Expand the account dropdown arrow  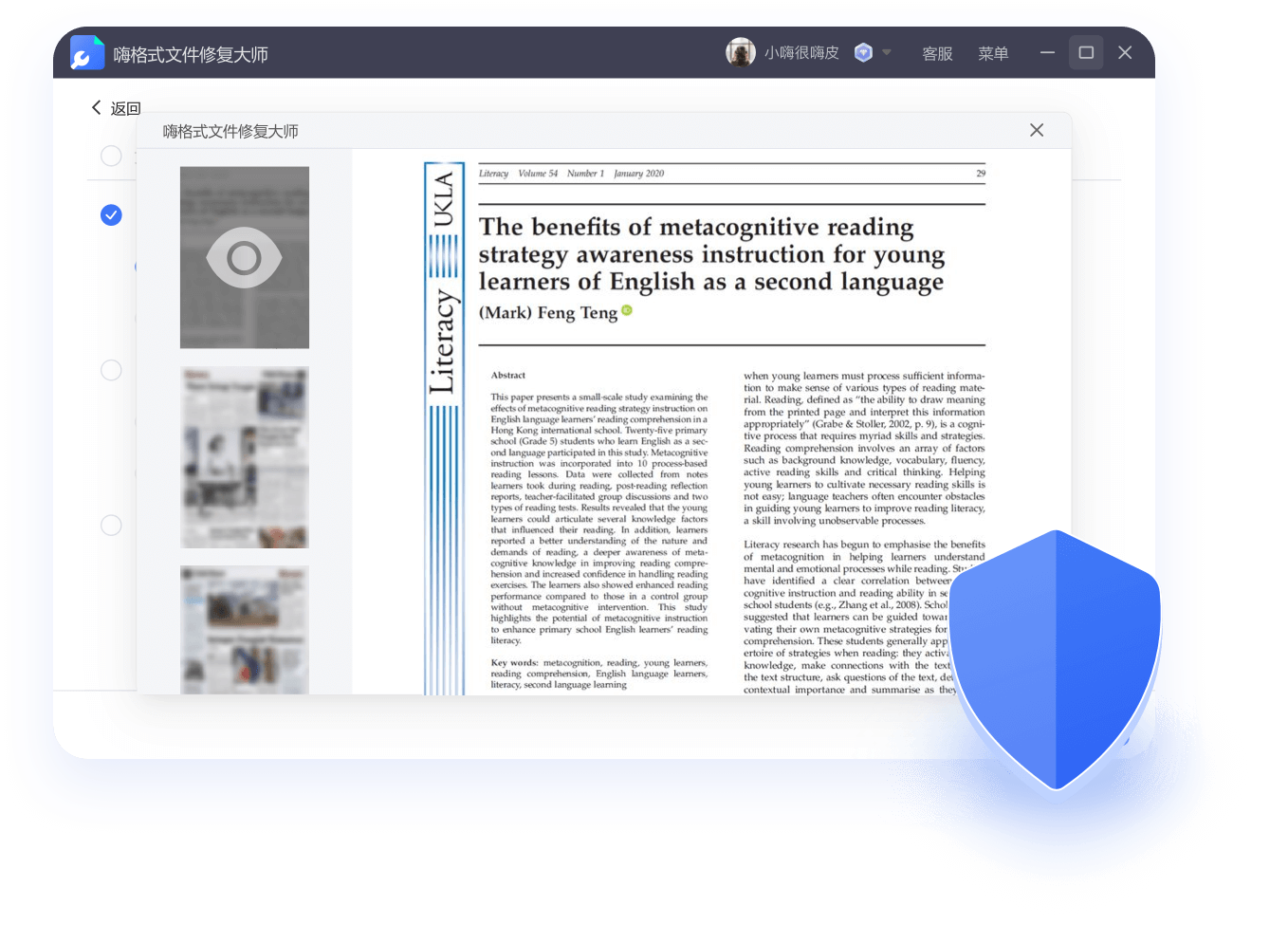click(887, 52)
